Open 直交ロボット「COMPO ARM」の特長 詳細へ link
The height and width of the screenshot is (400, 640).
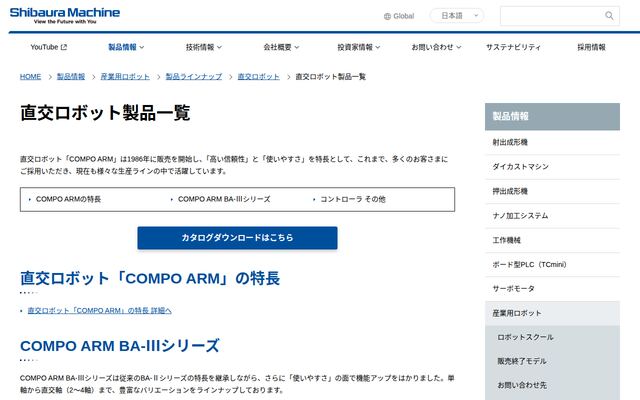99,311
